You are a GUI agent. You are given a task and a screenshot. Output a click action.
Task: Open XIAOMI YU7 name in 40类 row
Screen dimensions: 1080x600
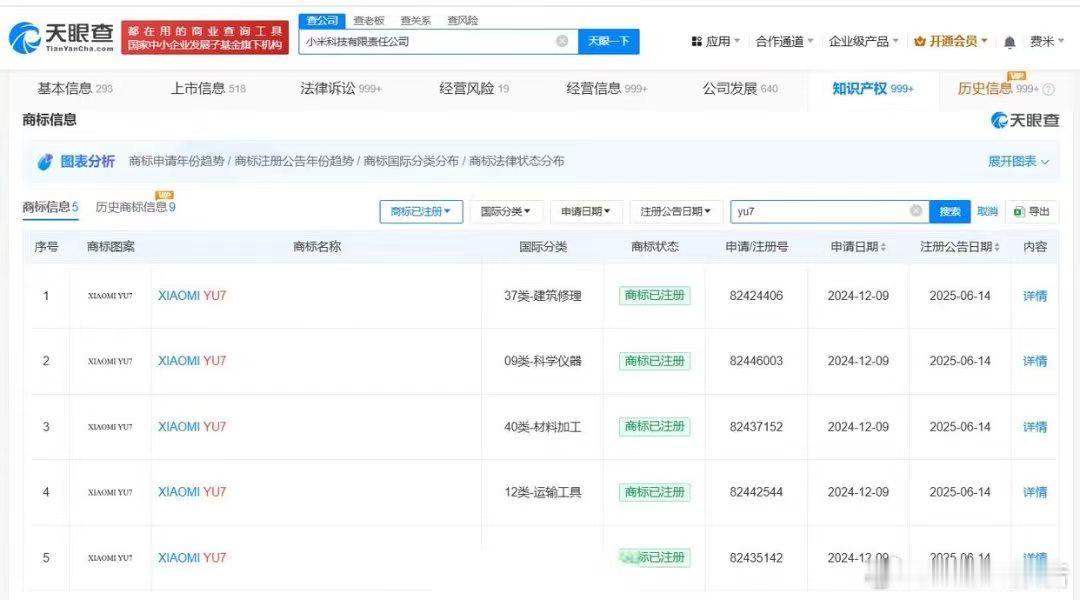192,427
